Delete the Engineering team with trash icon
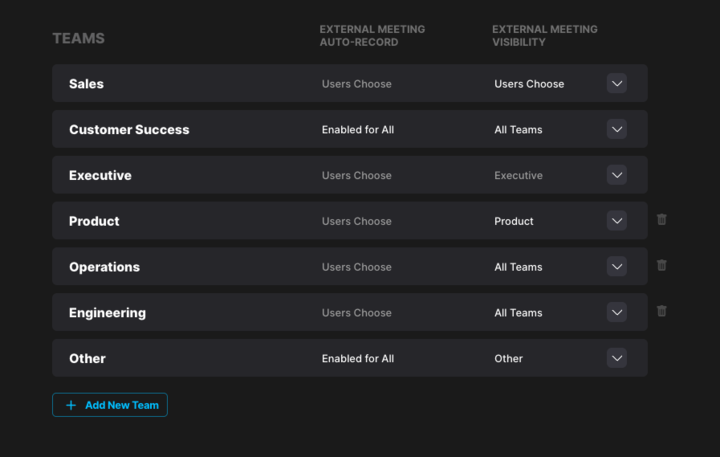This screenshot has width=720, height=457. tap(662, 311)
